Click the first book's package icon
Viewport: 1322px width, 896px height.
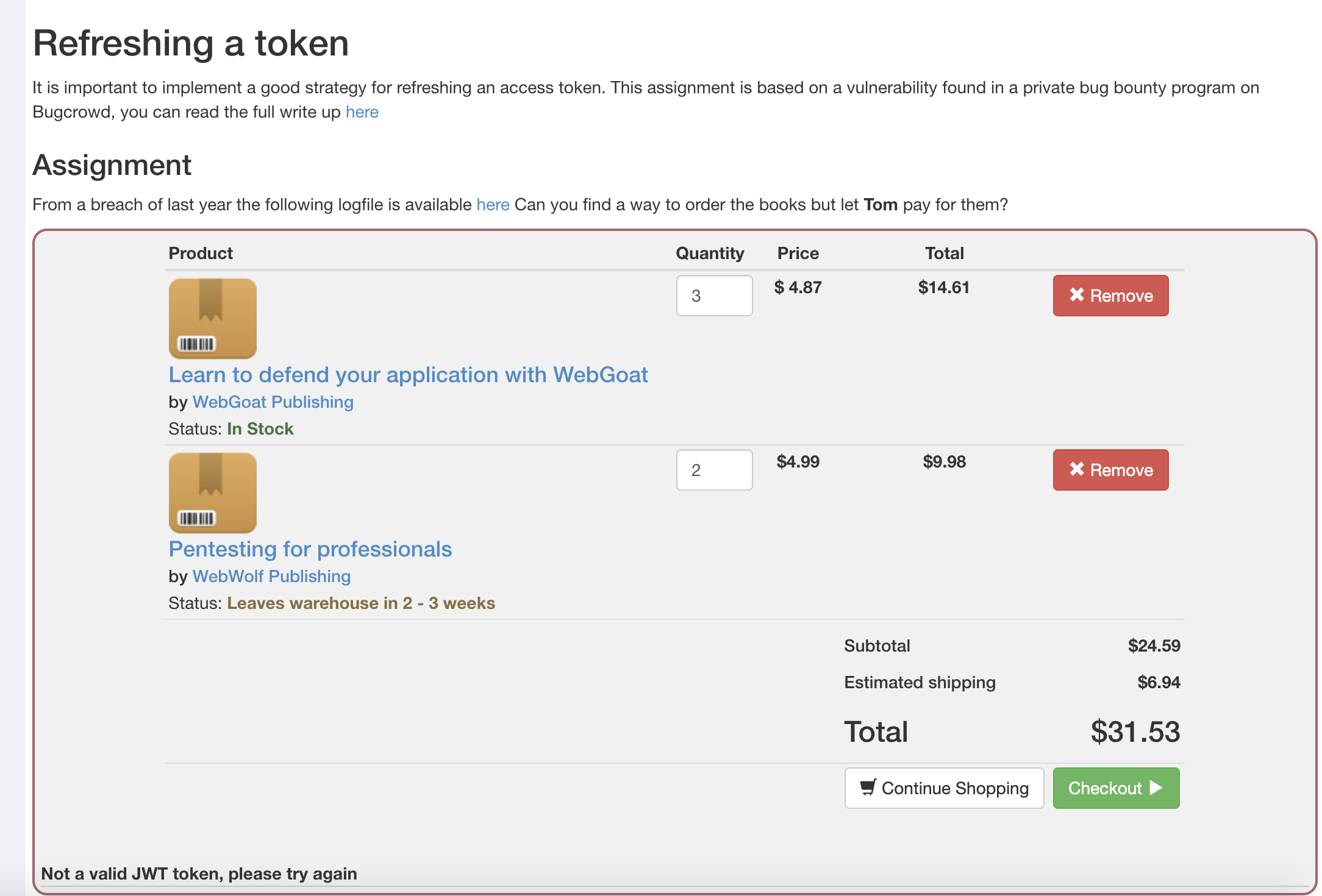(x=212, y=318)
